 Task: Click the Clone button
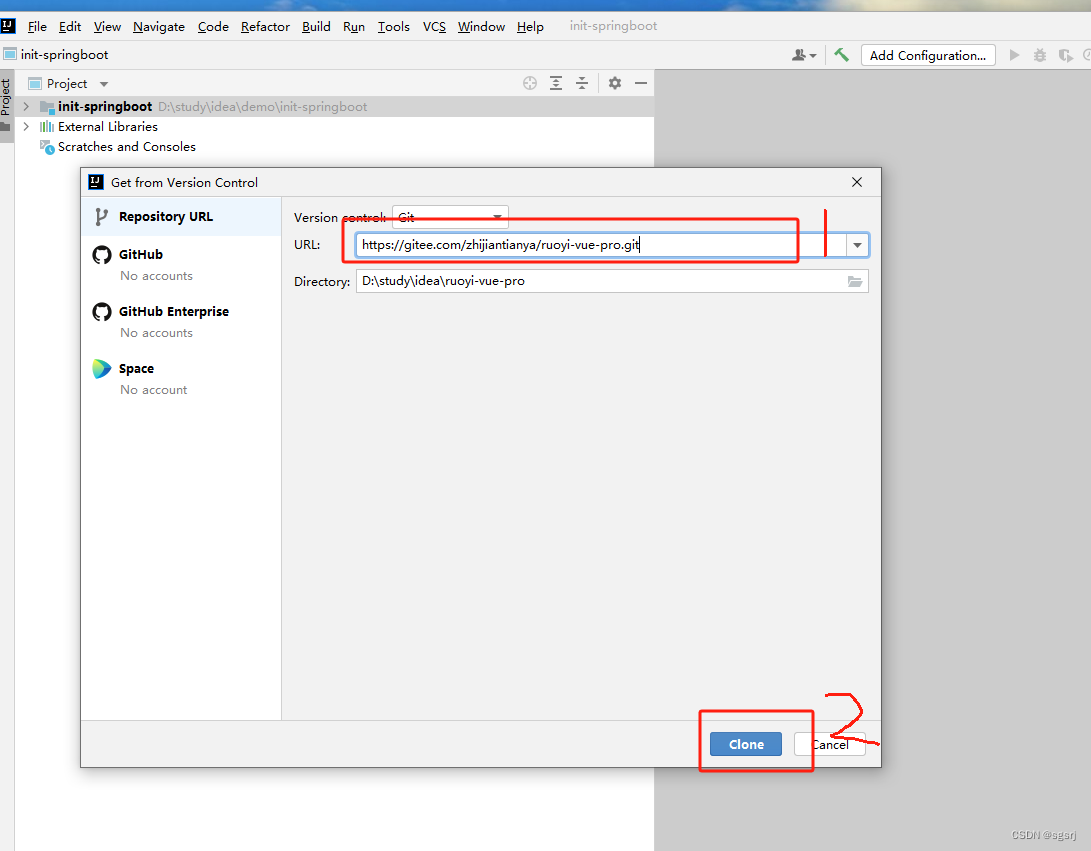click(746, 744)
